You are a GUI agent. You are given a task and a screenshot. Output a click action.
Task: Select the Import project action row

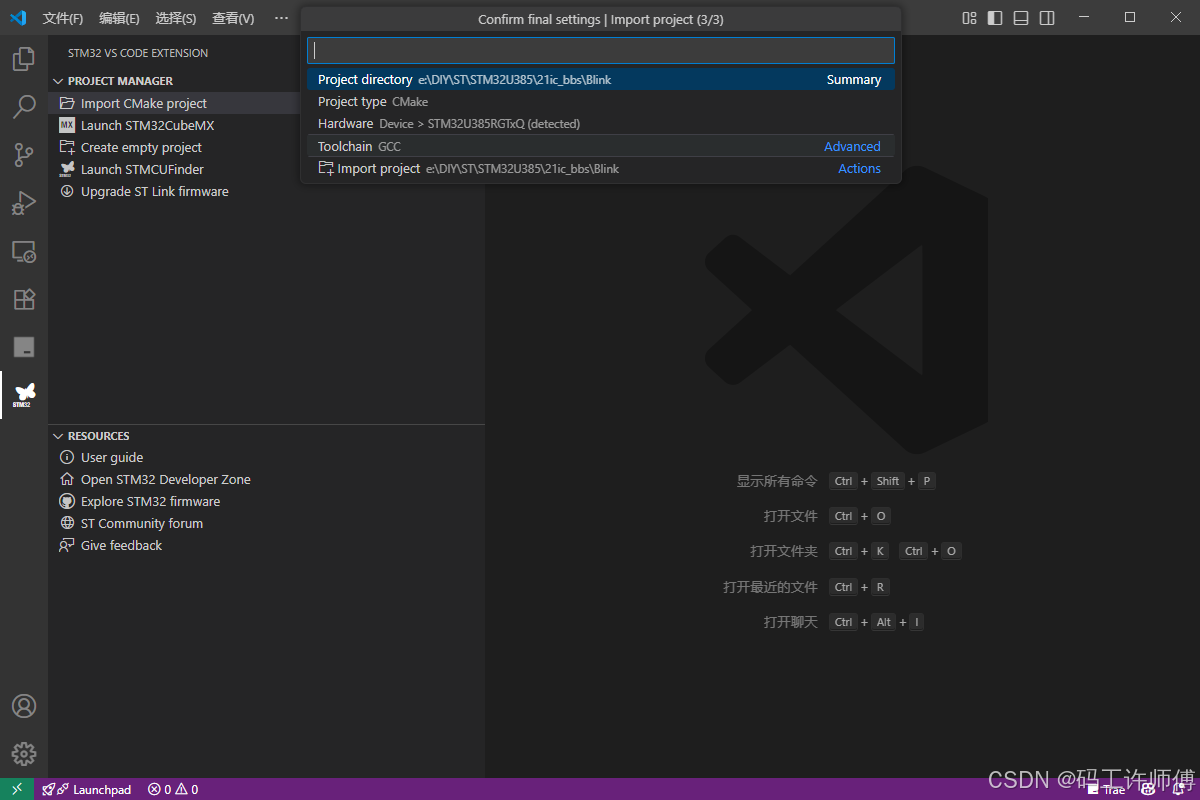[x=601, y=168]
